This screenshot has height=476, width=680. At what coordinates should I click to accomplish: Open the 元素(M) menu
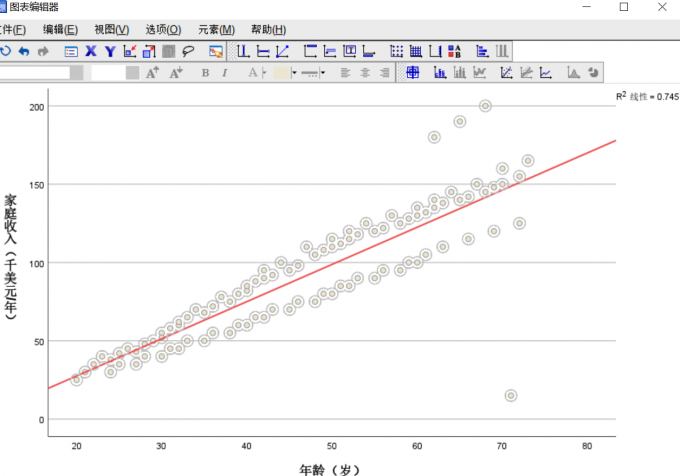217,30
